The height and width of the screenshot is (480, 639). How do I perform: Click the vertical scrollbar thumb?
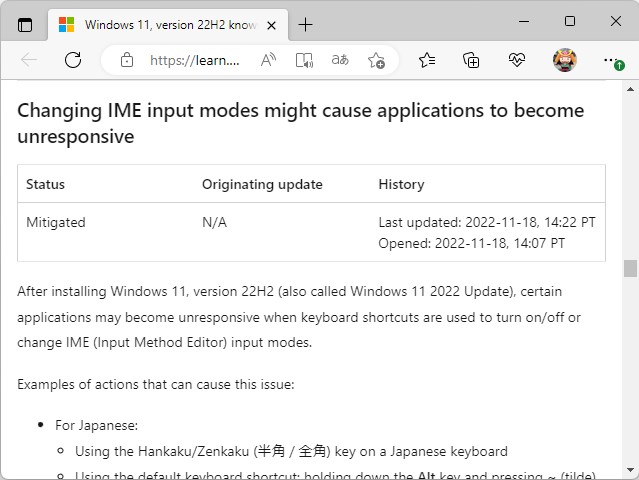click(630, 268)
